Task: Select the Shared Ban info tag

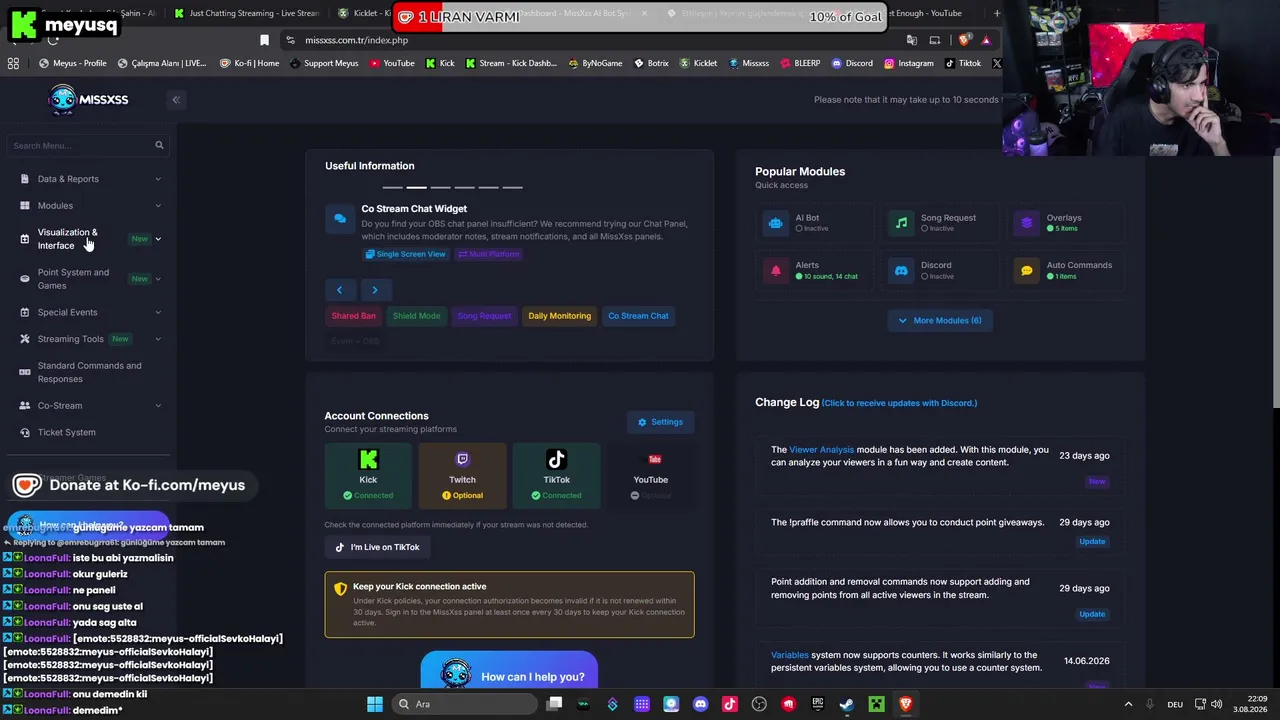Action: [x=354, y=316]
